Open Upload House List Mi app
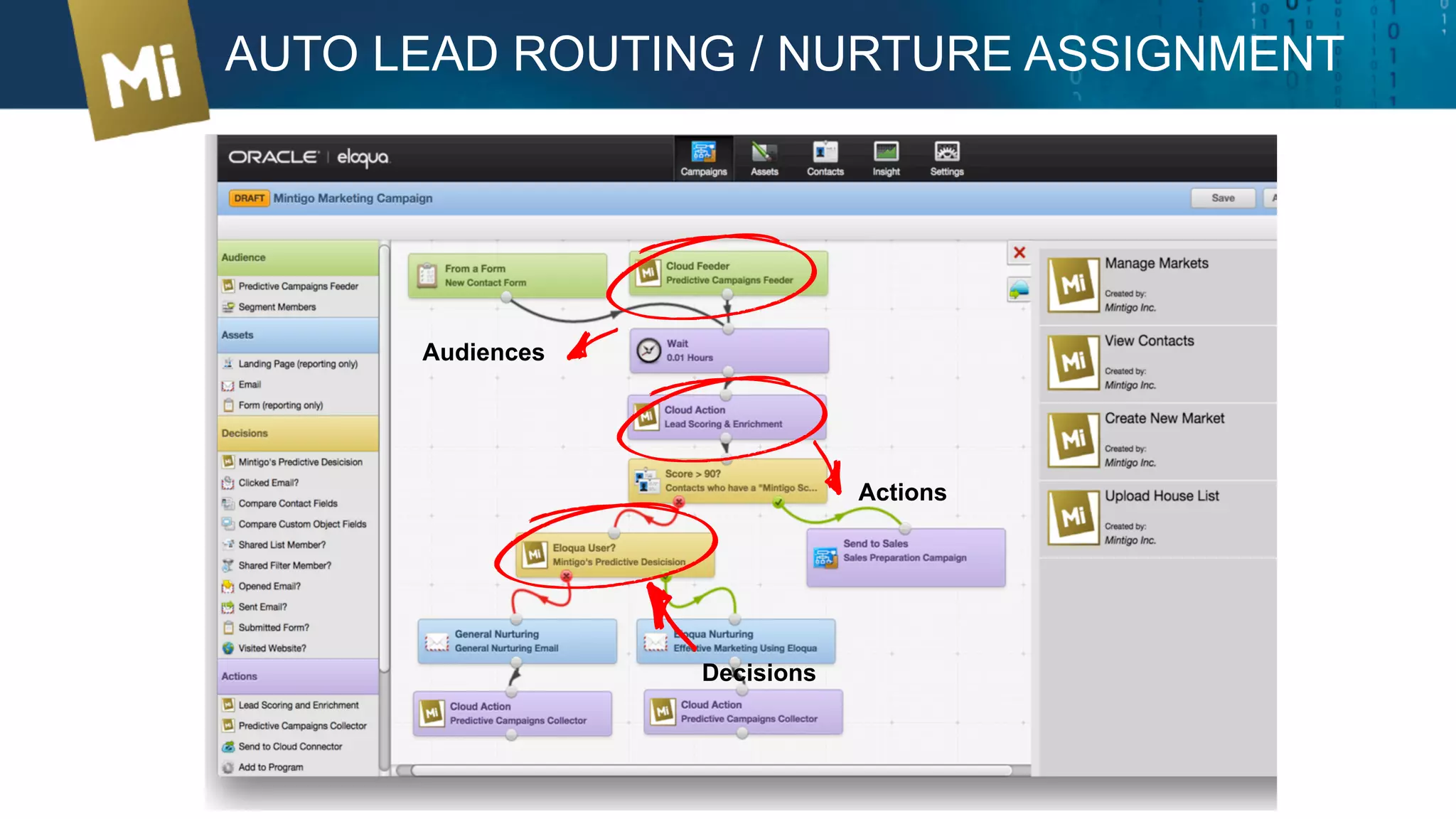1456x819 pixels. [1074, 518]
